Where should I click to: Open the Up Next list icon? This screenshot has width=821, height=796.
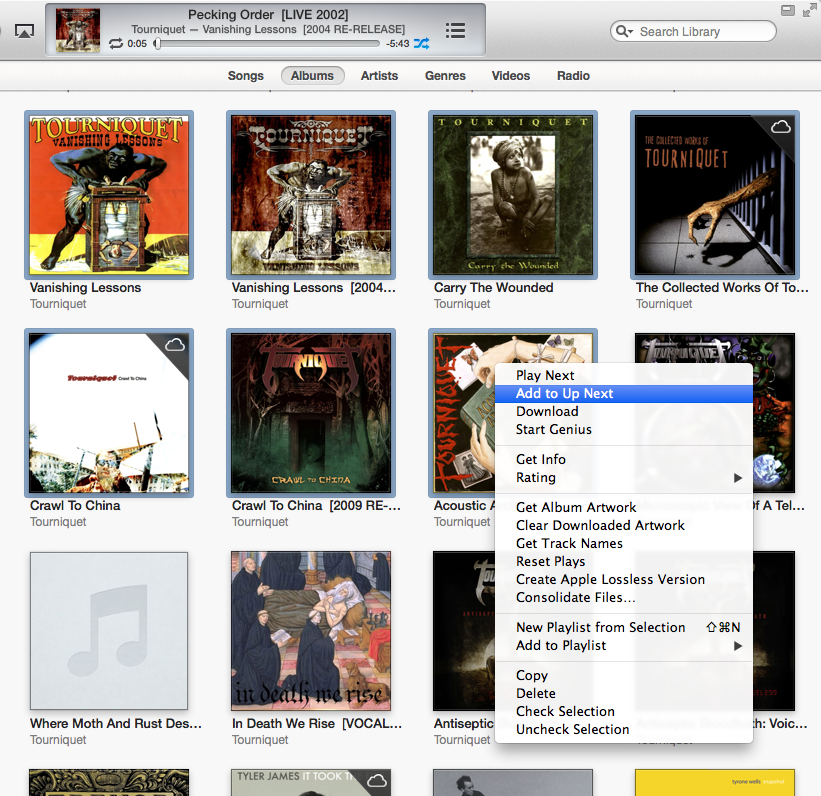(455, 30)
